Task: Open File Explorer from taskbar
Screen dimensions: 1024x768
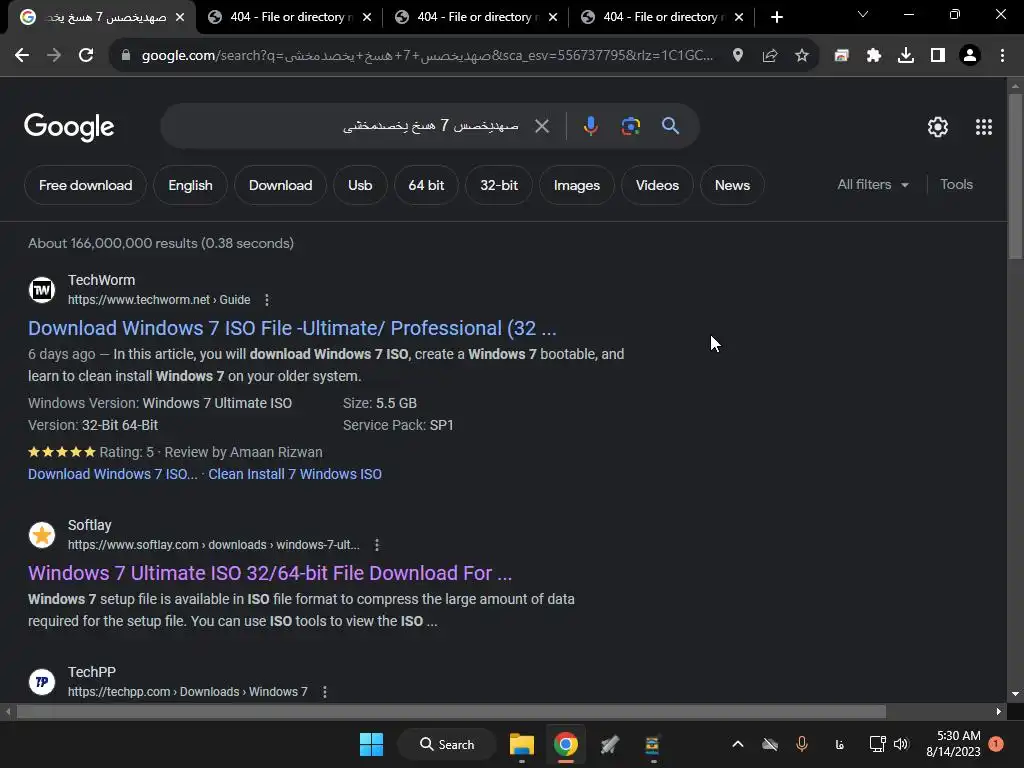Action: click(x=522, y=744)
